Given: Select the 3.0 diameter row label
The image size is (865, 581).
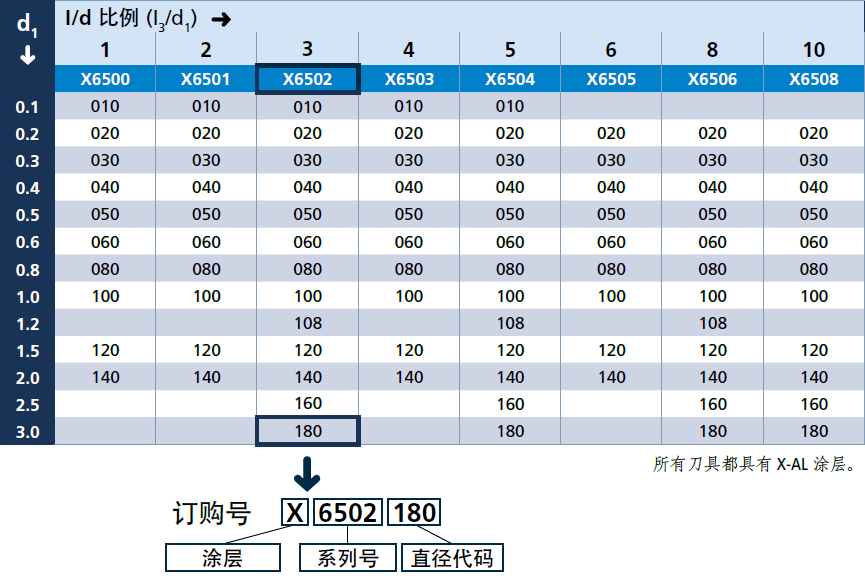Looking at the screenshot, I should [x=27, y=432].
